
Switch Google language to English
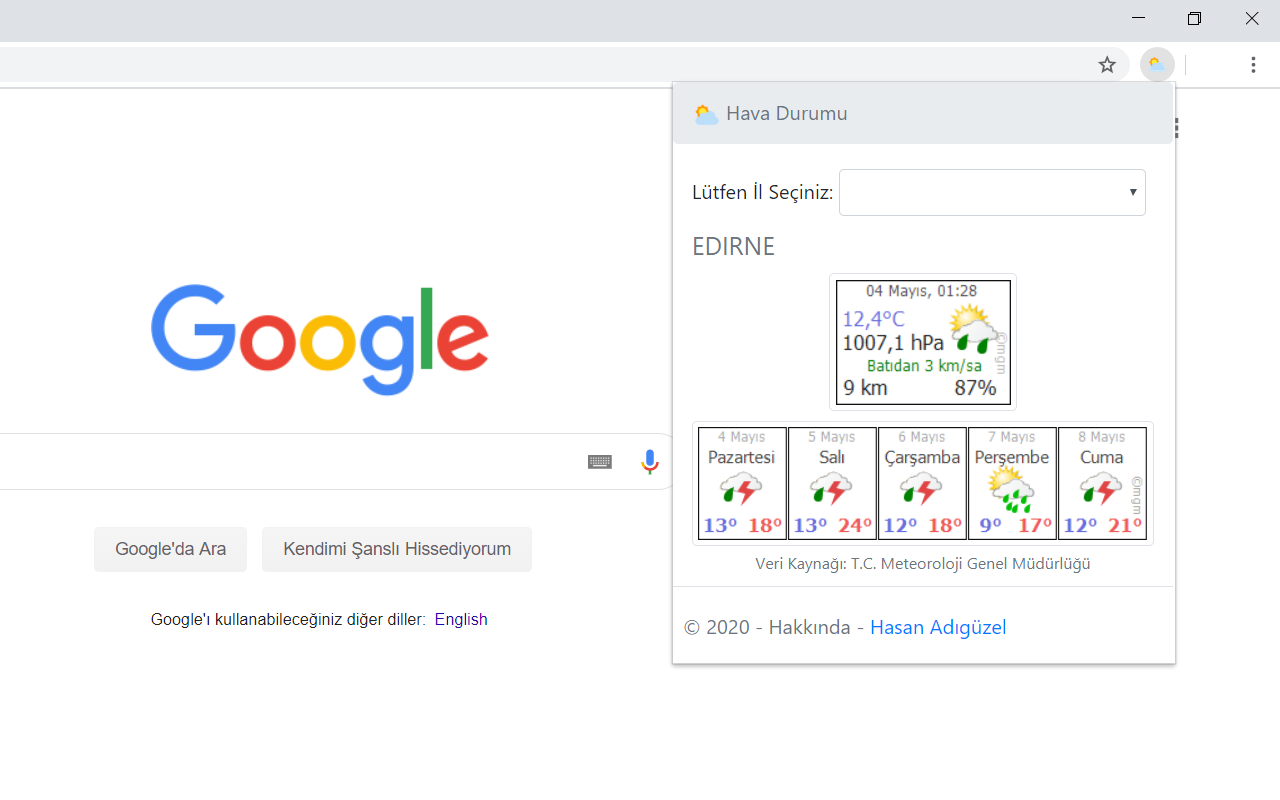click(x=461, y=619)
